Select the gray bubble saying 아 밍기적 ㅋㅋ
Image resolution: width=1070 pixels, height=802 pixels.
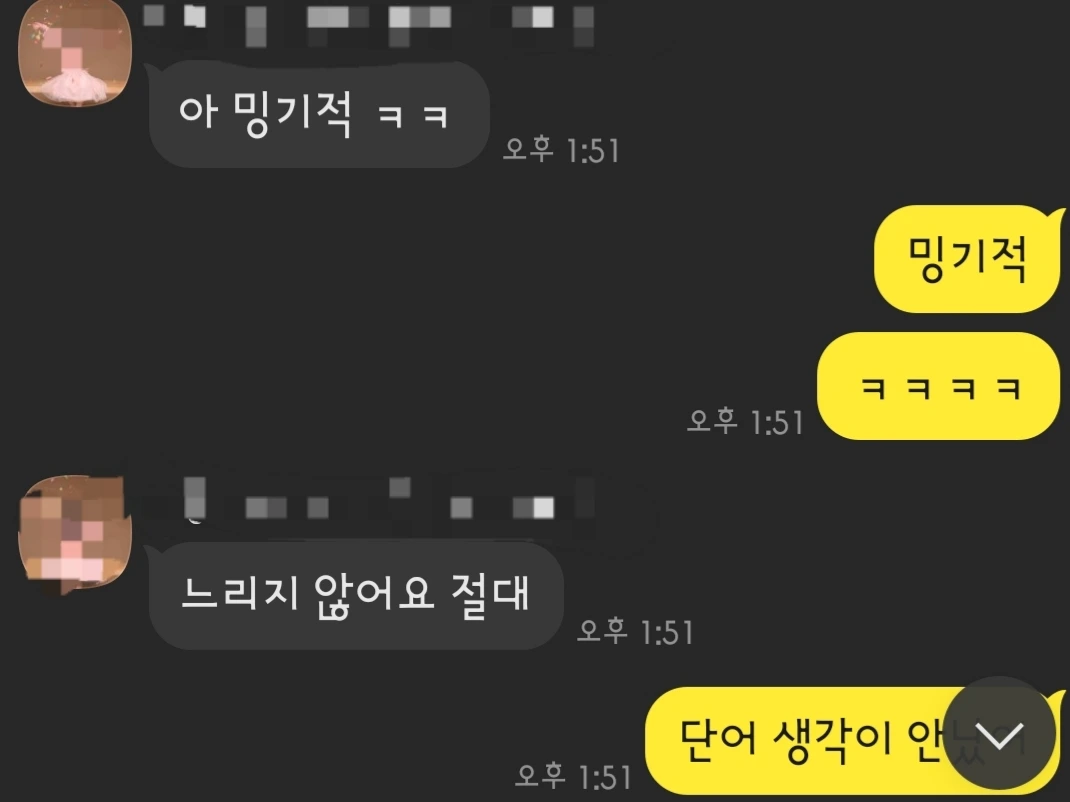pos(319,114)
